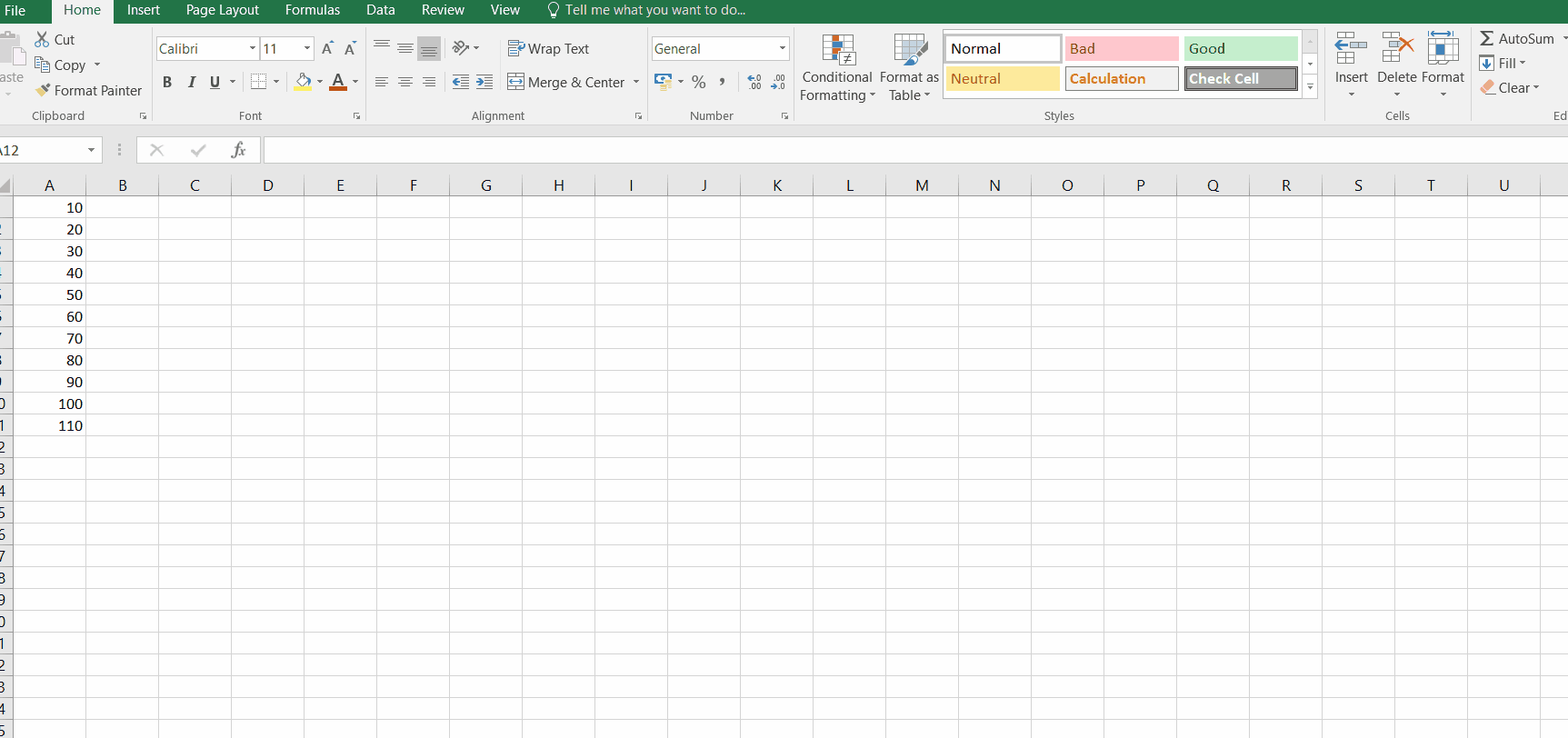The height and width of the screenshot is (738, 1568).
Task: Toggle Wrap Text
Action: (x=548, y=48)
